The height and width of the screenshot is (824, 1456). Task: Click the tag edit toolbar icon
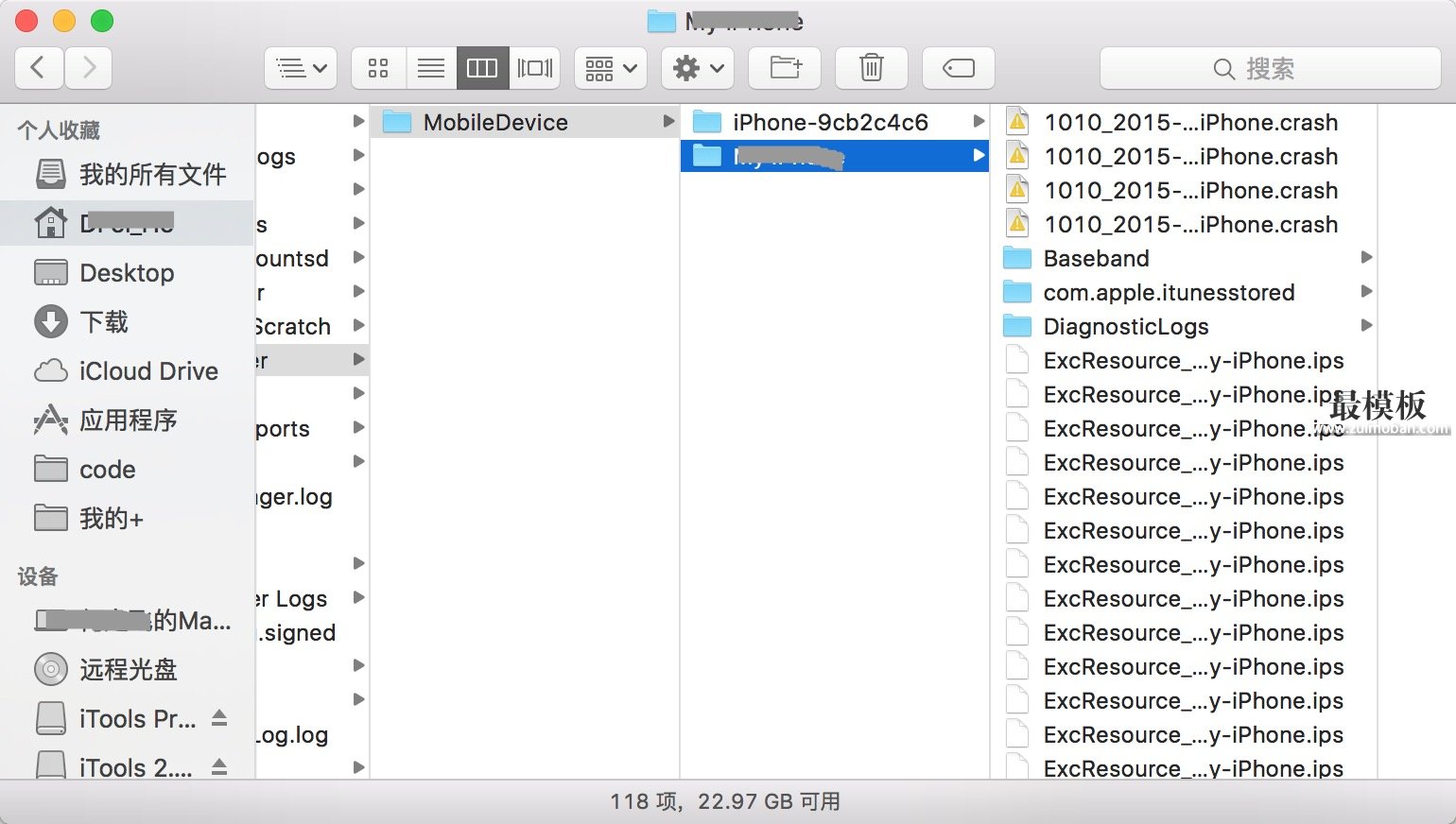tap(959, 68)
